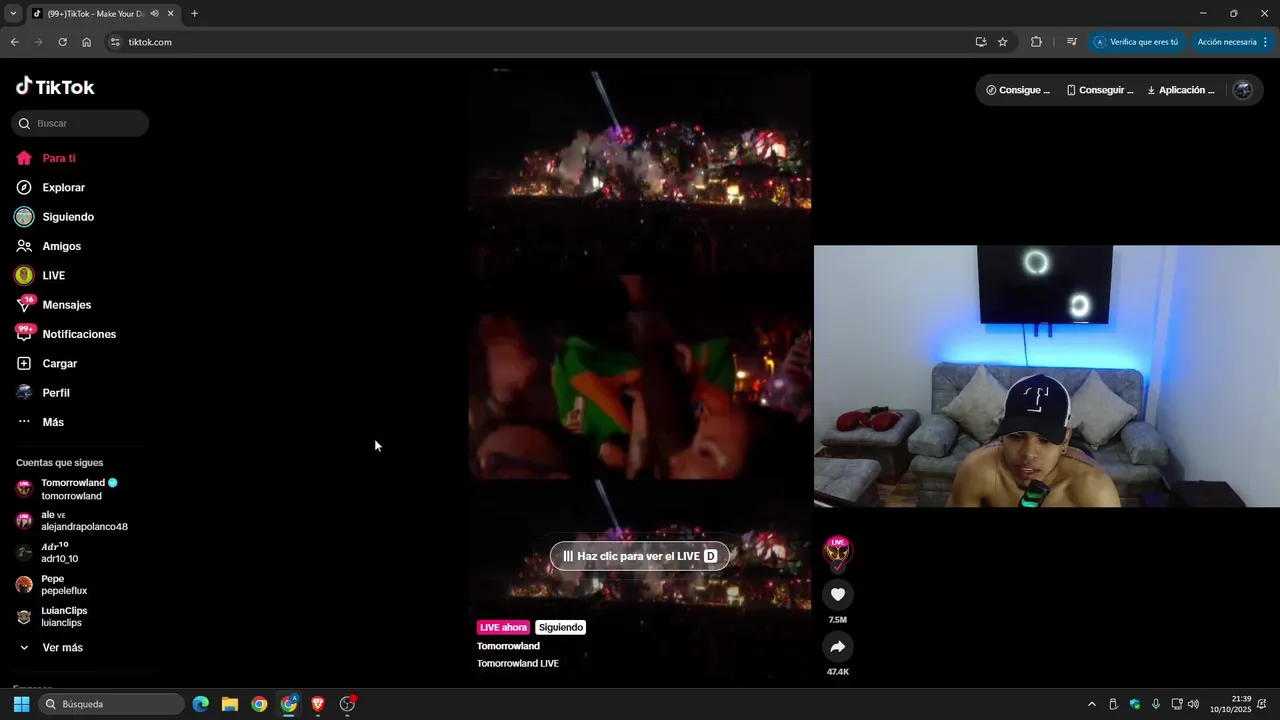Click Tomorrowland LIVE caption text
Viewport: 1280px width, 720px height.
point(518,663)
